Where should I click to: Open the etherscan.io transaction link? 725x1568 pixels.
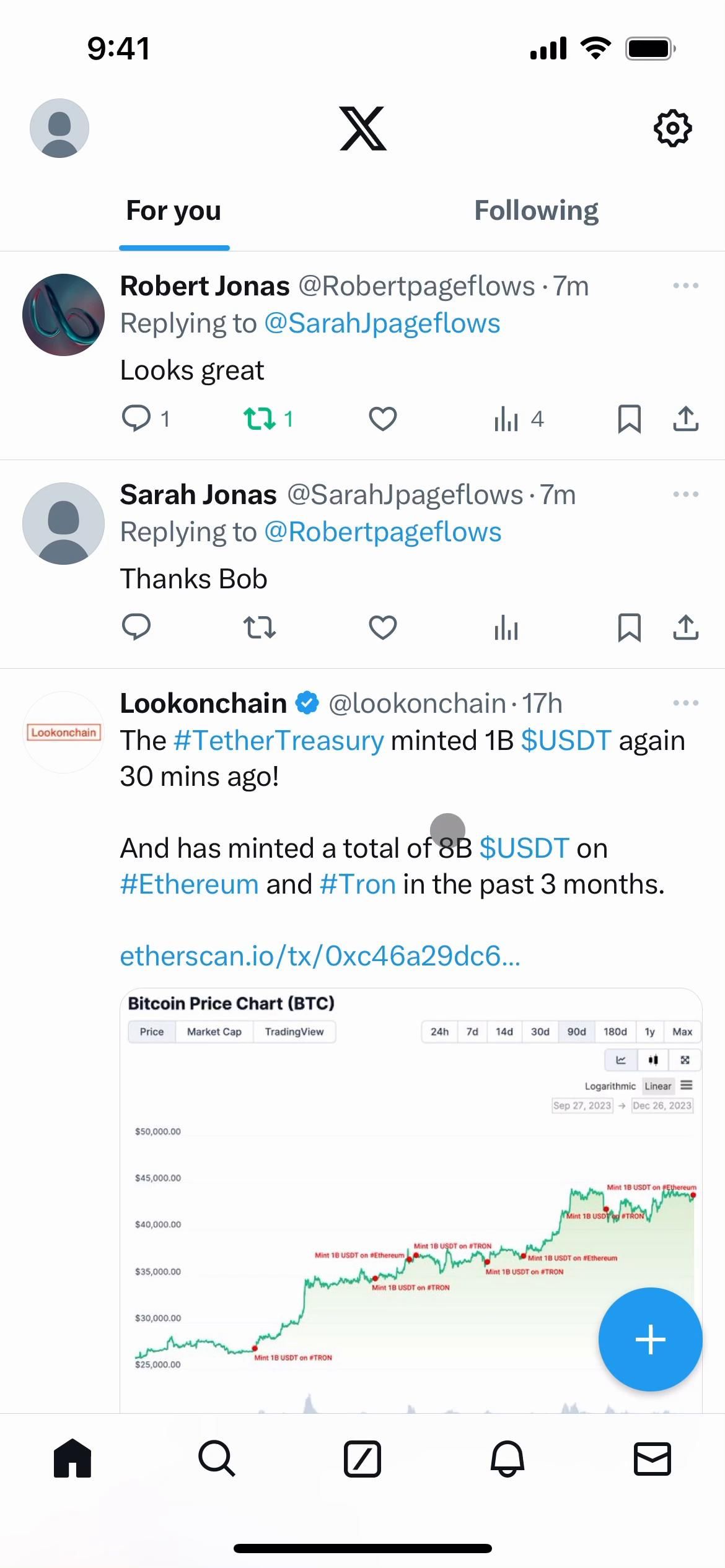click(320, 956)
